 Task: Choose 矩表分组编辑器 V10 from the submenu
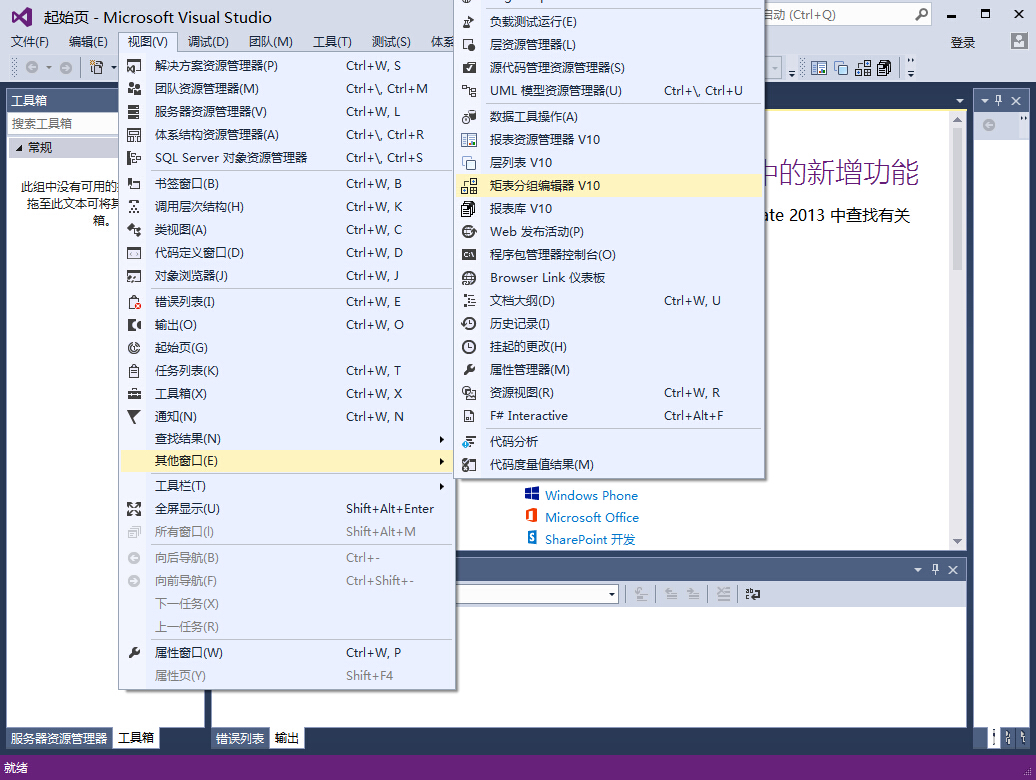click(x=609, y=186)
